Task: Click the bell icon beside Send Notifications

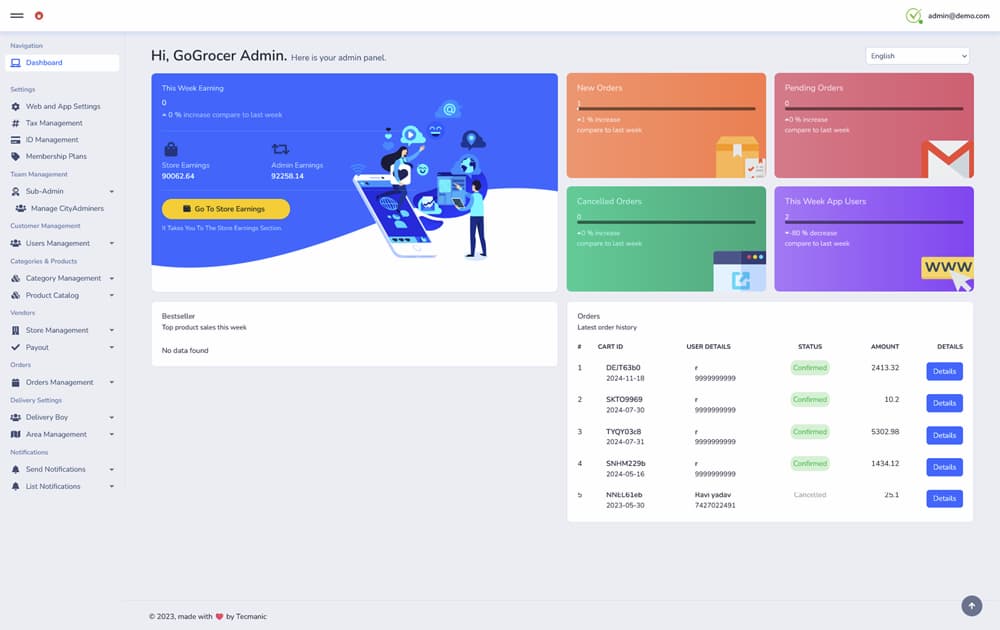Action: 15,469
